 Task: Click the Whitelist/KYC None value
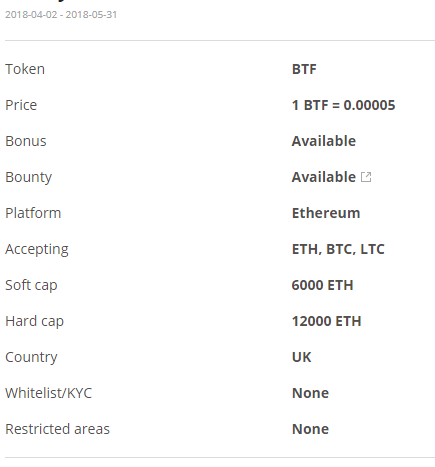pos(310,393)
